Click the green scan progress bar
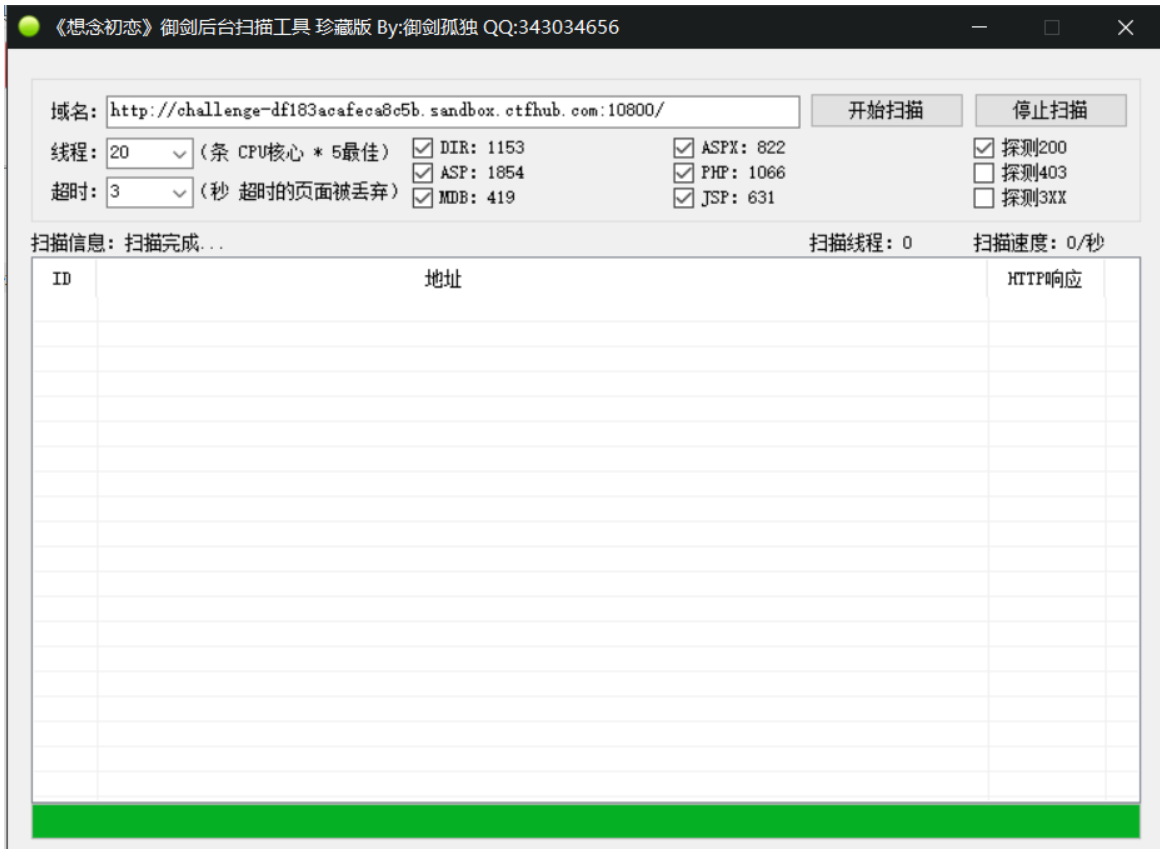Screen dimensions: 1160x856 click(x=586, y=821)
